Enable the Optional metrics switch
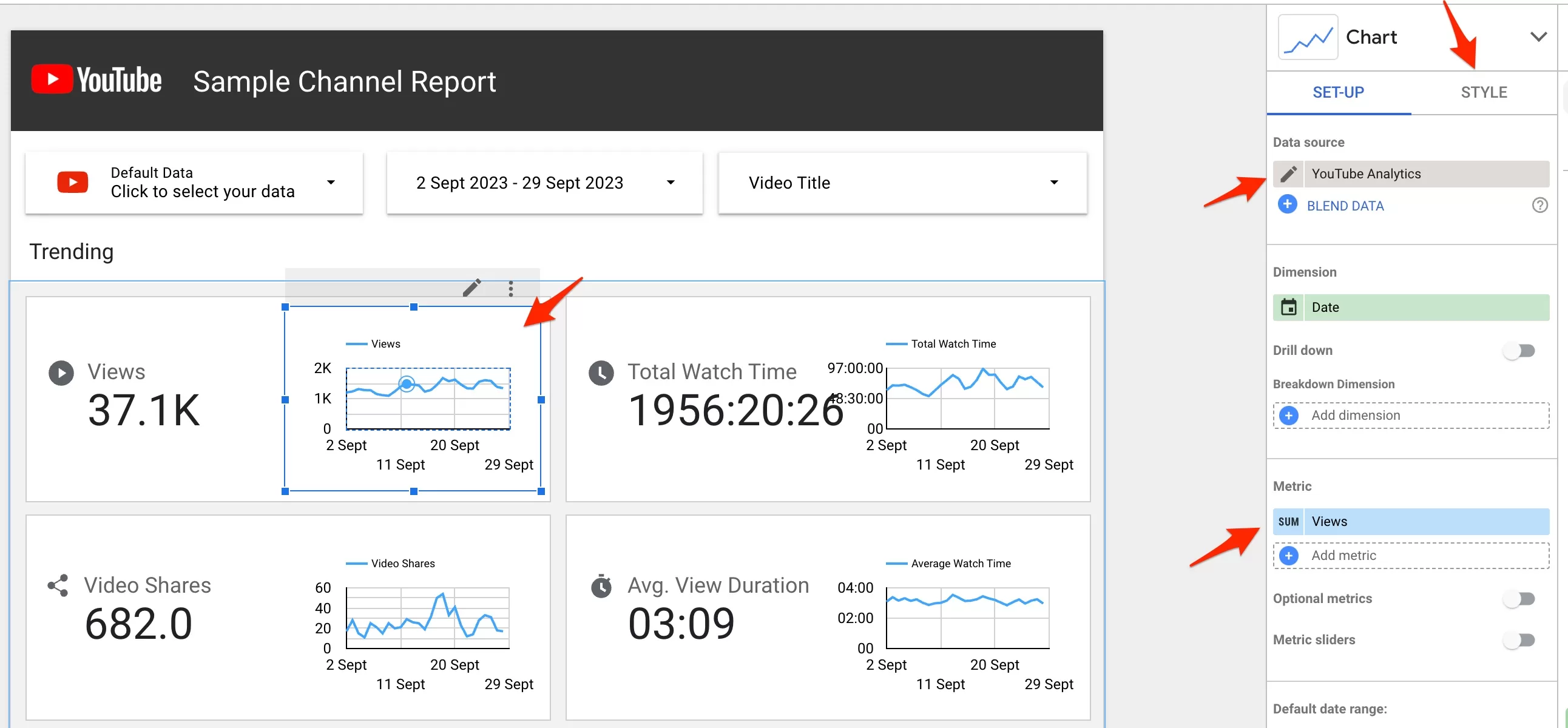 1520,599
